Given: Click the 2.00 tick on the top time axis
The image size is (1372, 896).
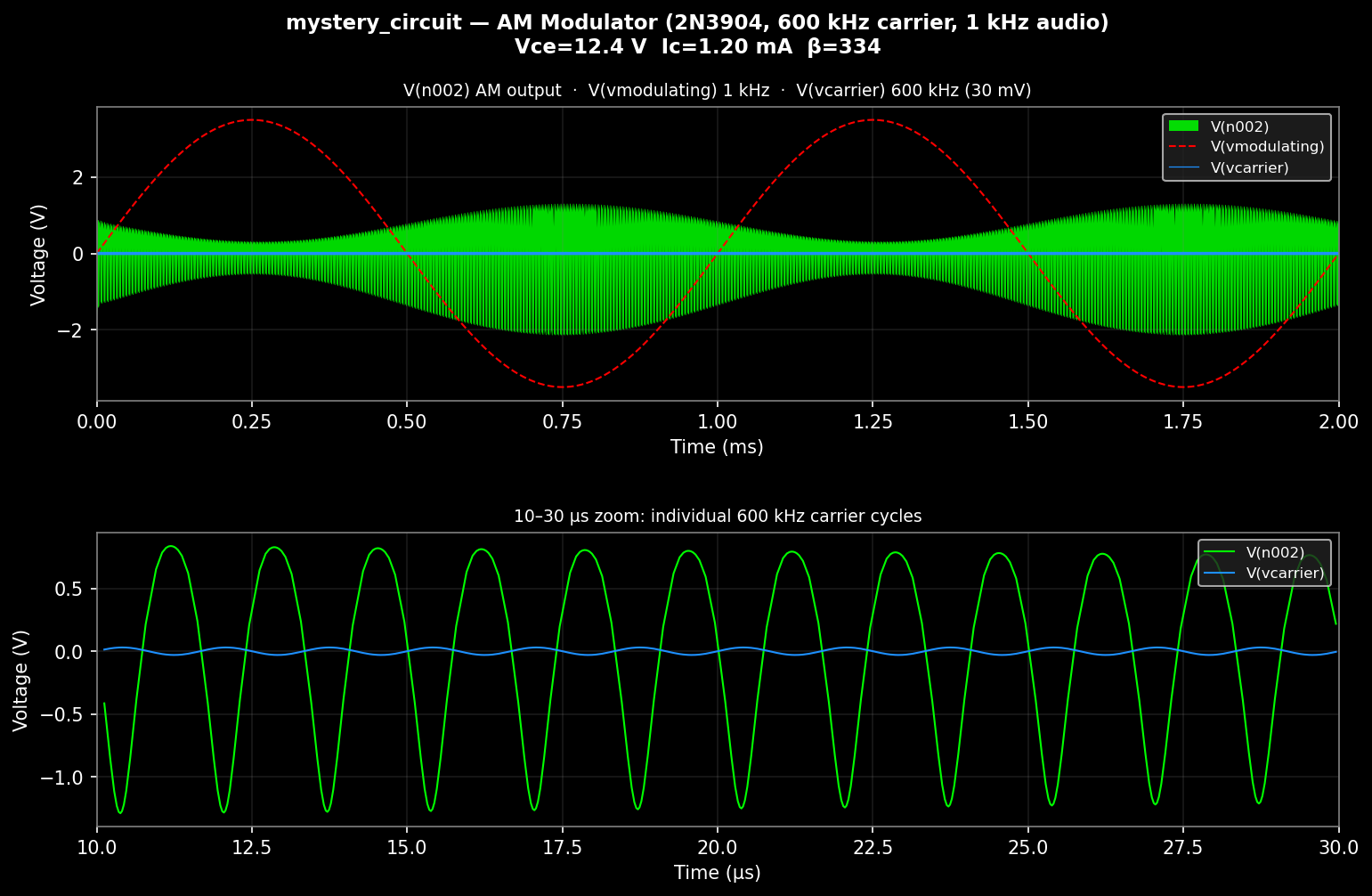Looking at the screenshot, I should click(1338, 422).
